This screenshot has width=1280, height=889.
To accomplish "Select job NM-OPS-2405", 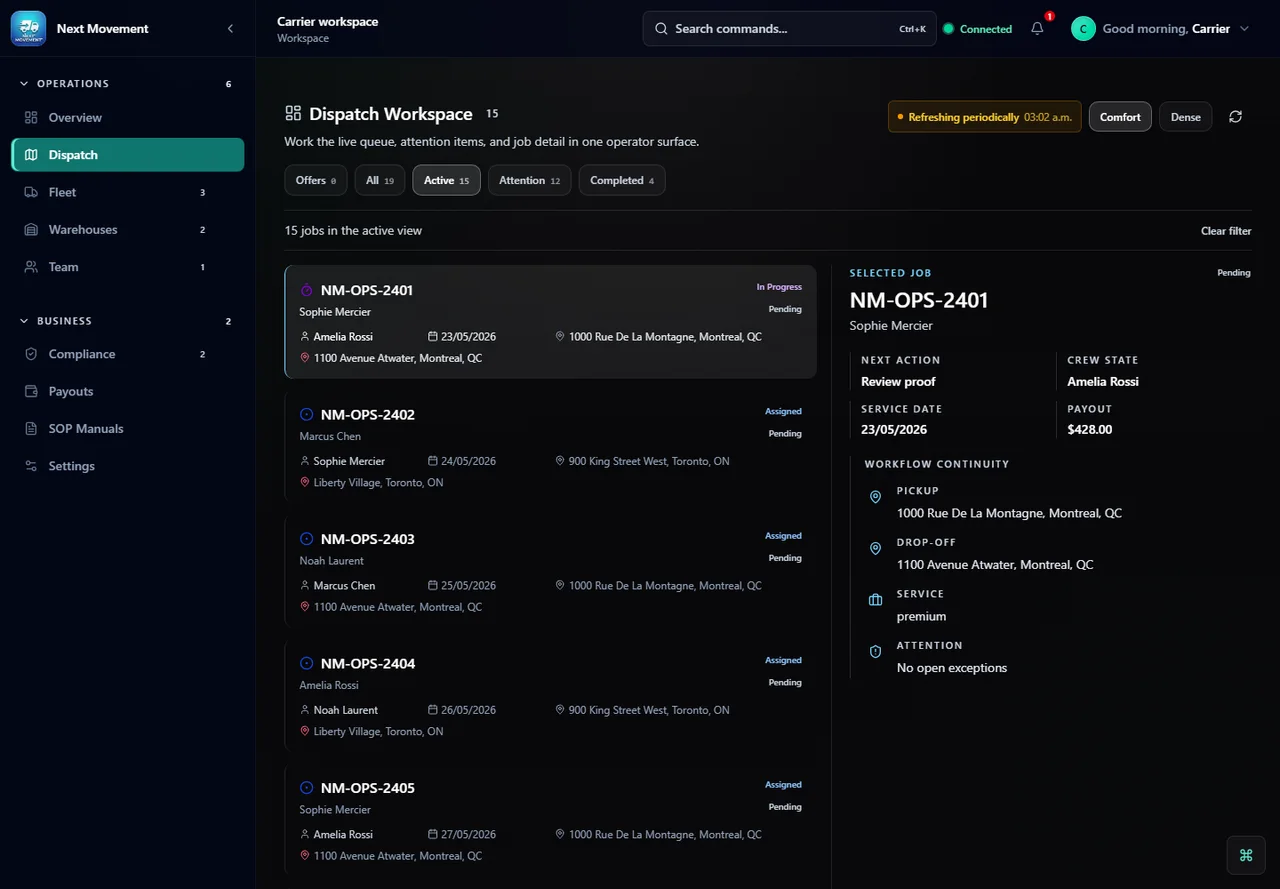I will click(x=550, y=820).
